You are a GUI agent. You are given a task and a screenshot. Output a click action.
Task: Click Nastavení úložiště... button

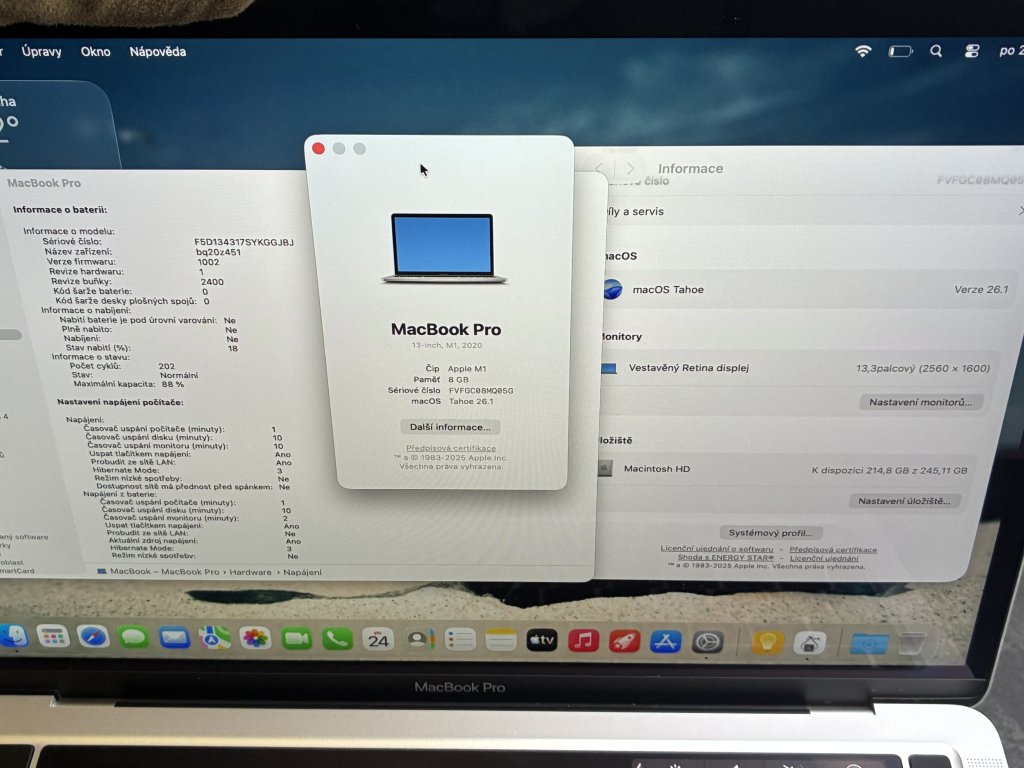click(x=904, y=501)
